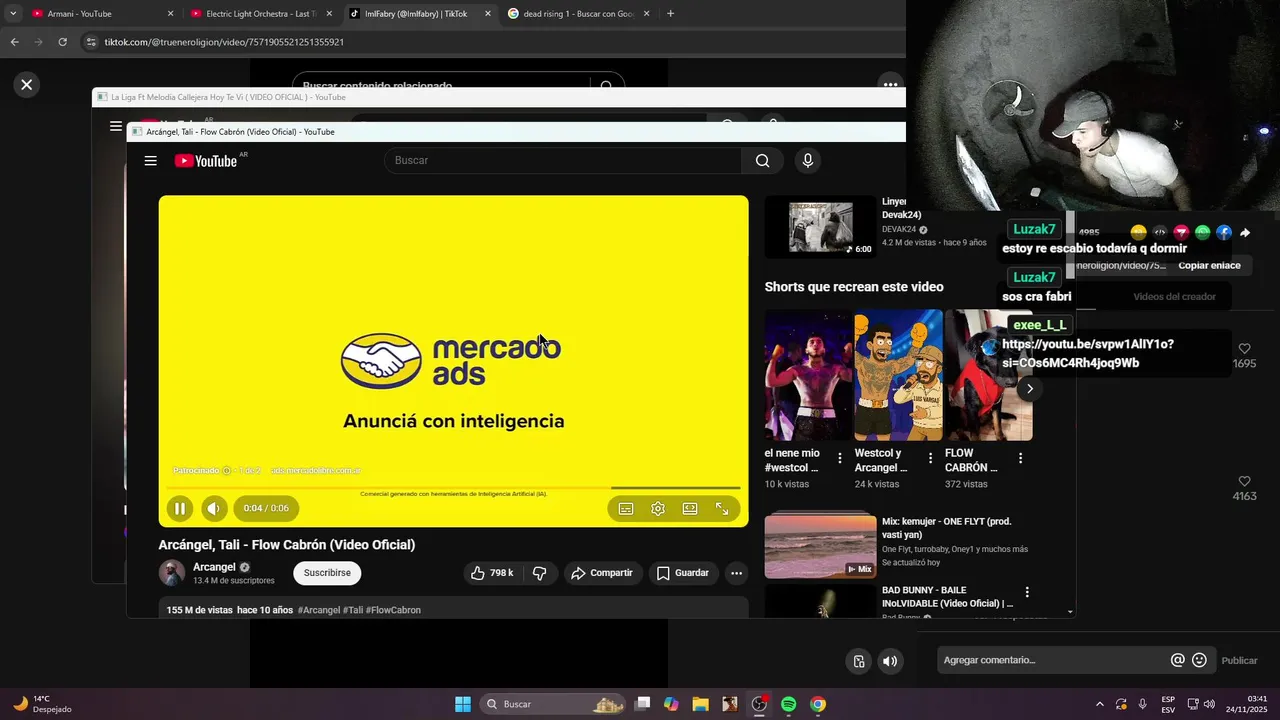The height and width of the screenshot is (720, 1280).
Task: Open the TikTok embed code icon
Action: (x=1160, y=233)
